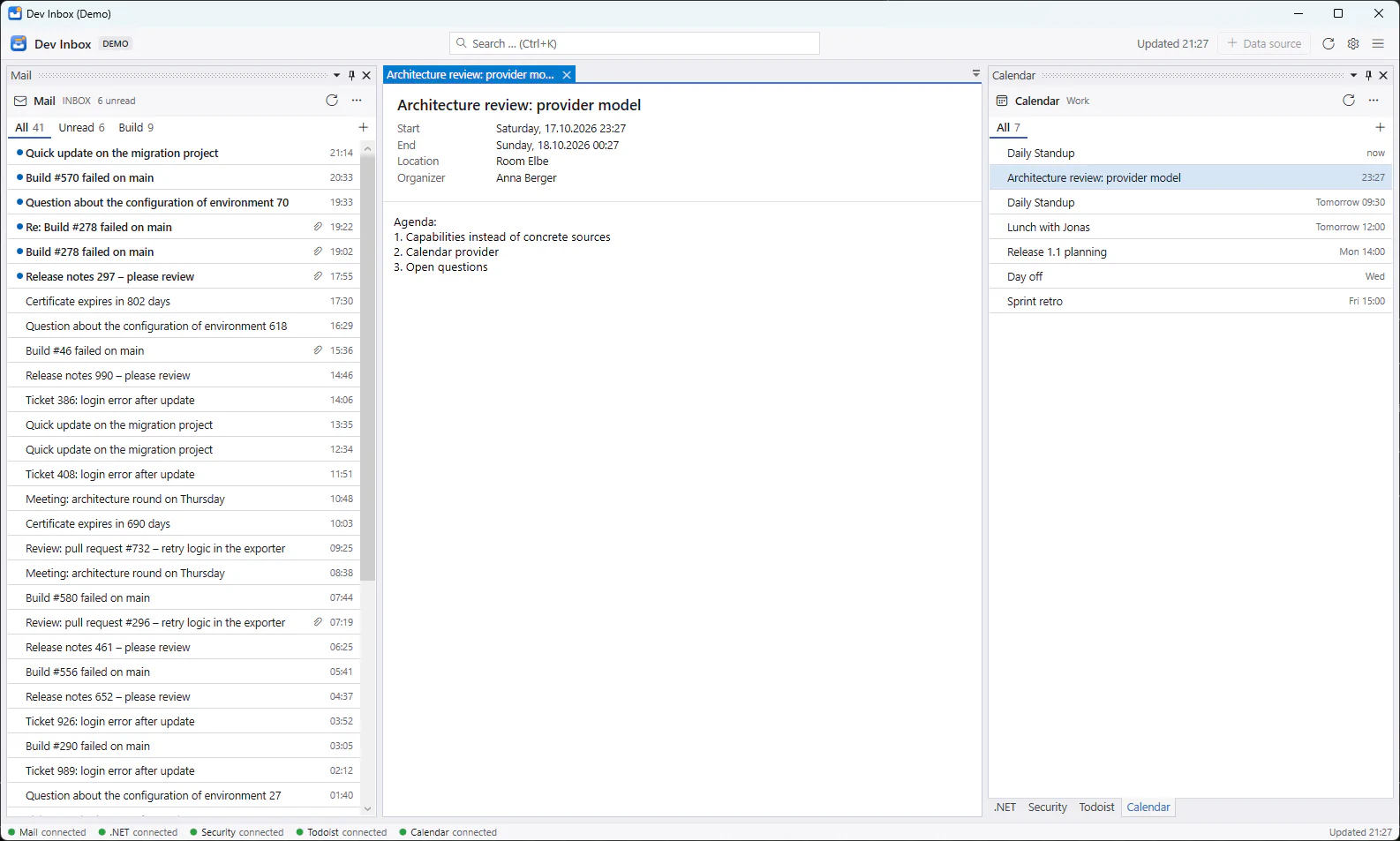This screenshot has height=841, width=1400.
Task: Switch to the Build mail tab
Action: point(136,128)
